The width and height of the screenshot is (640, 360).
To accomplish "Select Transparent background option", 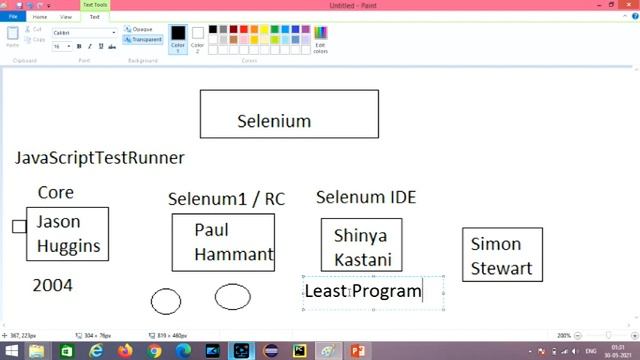I will 143,40.
